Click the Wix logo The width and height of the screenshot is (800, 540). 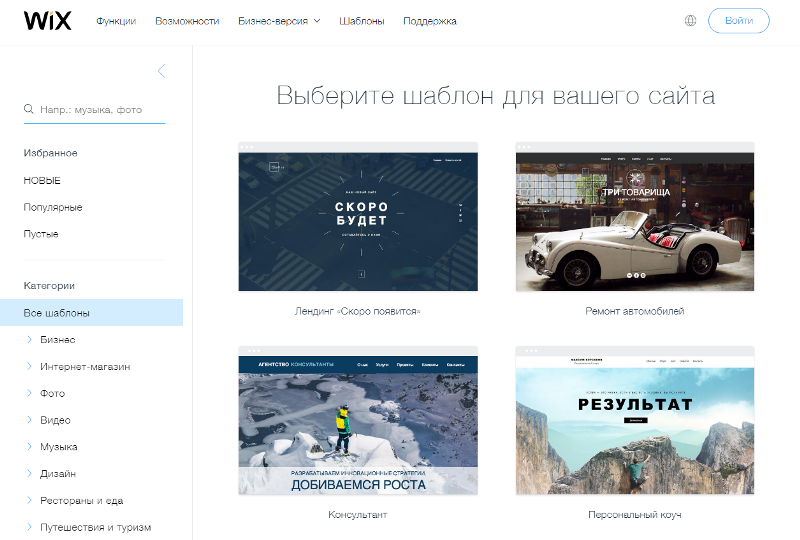(47, 21)
